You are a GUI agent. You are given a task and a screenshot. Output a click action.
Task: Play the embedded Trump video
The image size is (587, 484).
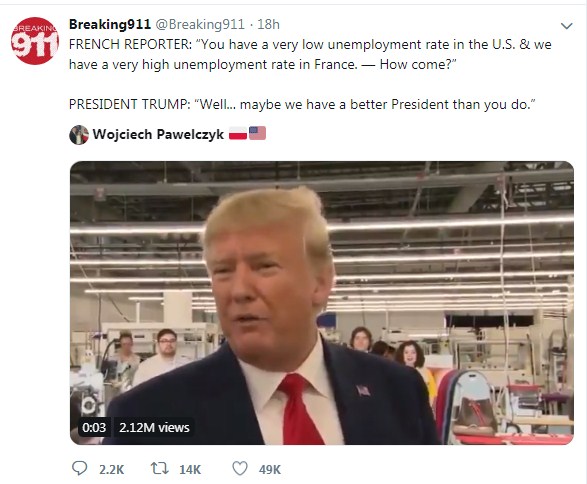[322, 302]
